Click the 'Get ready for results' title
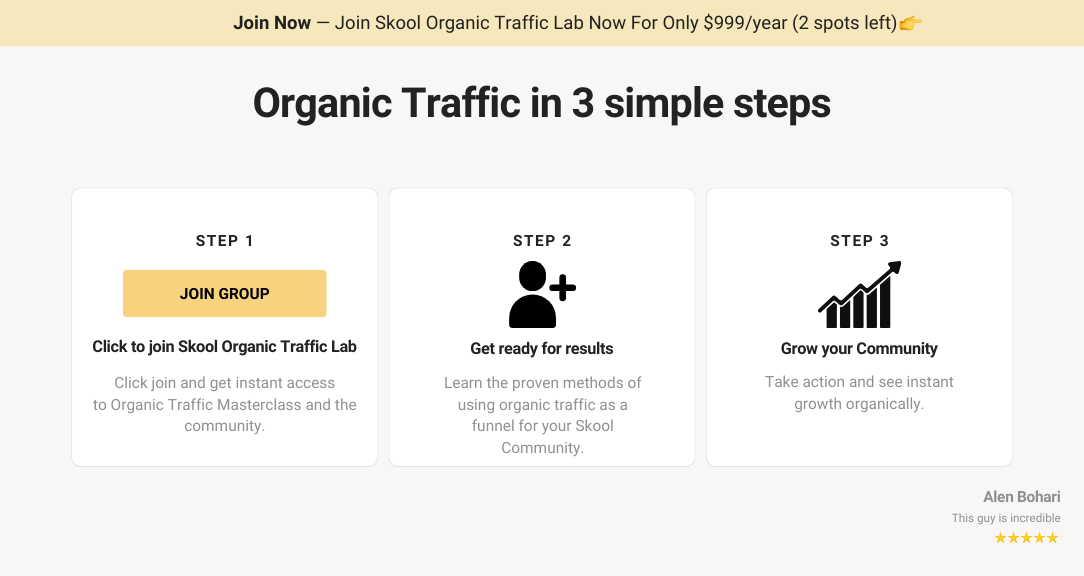This screenshot has width=1084, height=576. [542, 349]
